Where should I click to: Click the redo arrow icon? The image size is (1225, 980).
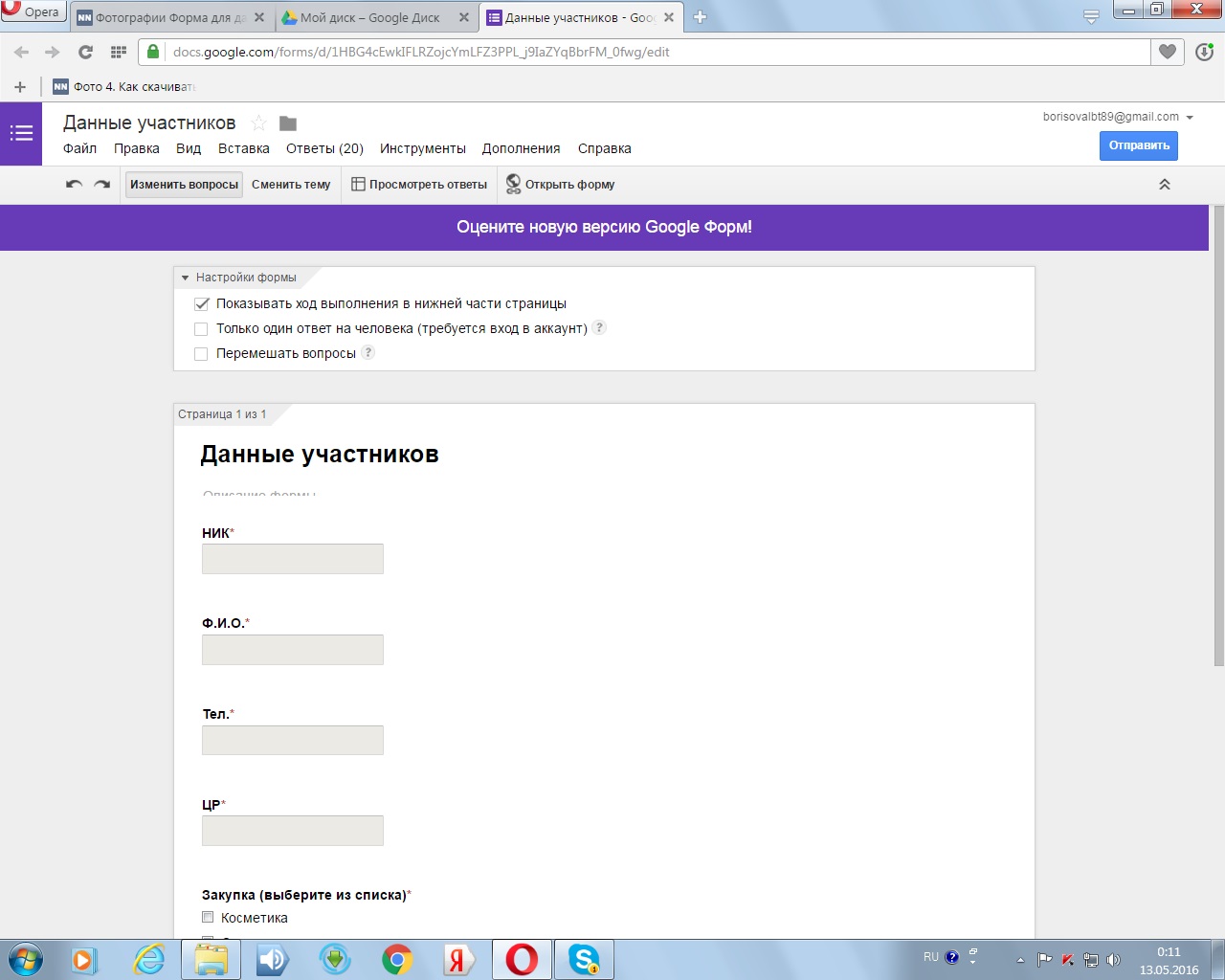click(x=102, y=184)
